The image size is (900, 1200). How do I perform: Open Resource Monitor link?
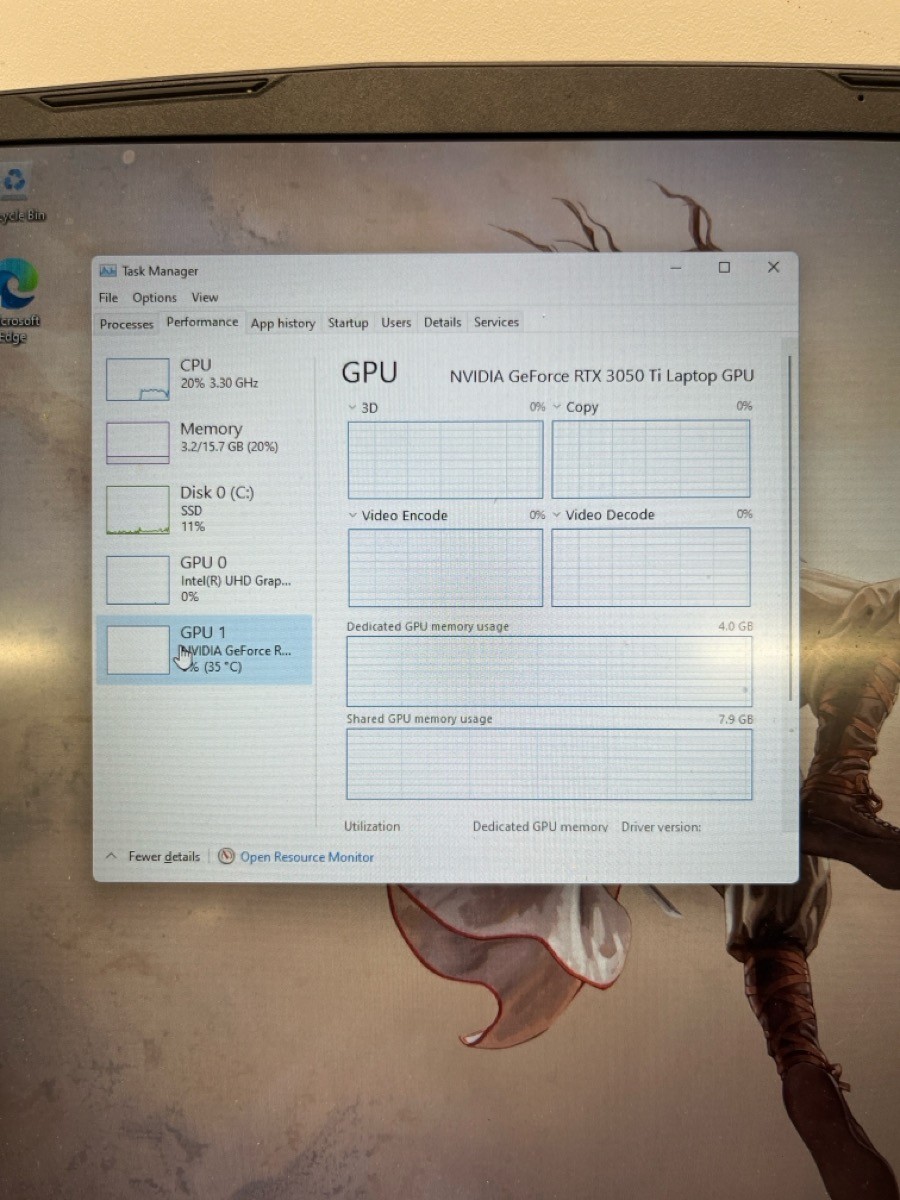coord(307,857)
